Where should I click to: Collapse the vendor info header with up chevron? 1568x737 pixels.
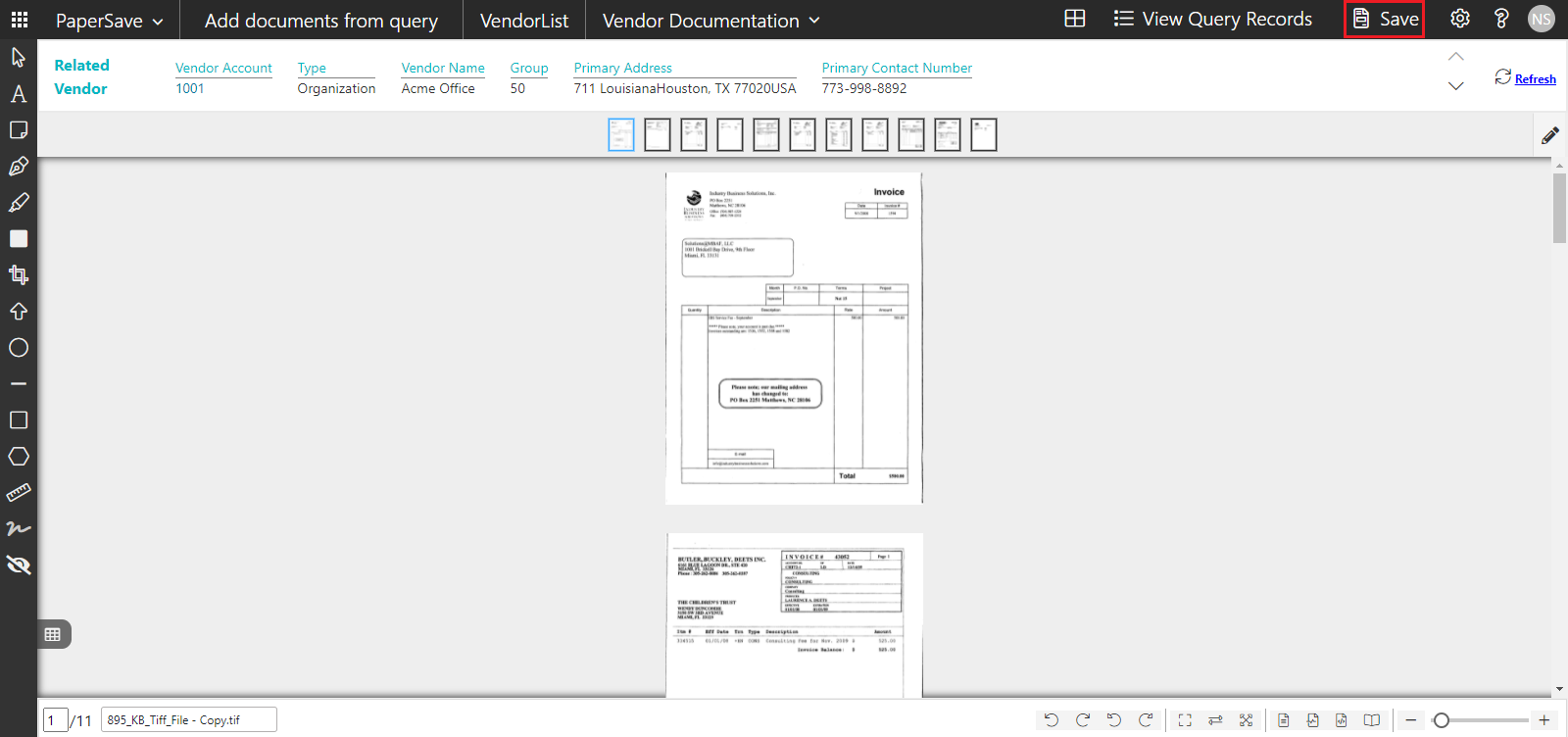(x=1456, y=57)
